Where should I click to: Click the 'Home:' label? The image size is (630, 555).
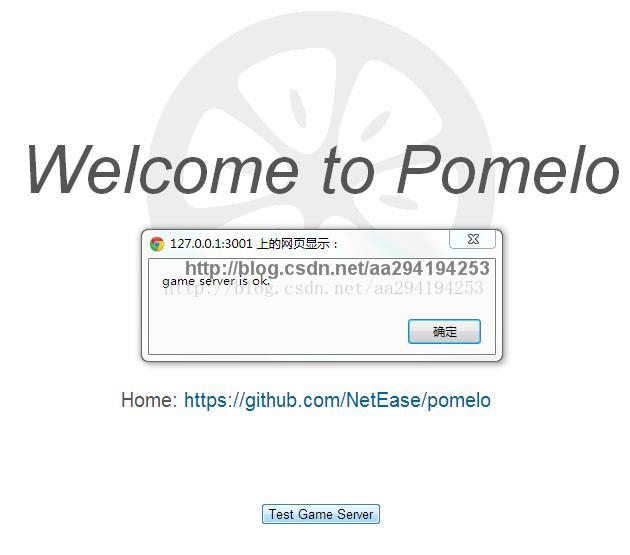149,400
